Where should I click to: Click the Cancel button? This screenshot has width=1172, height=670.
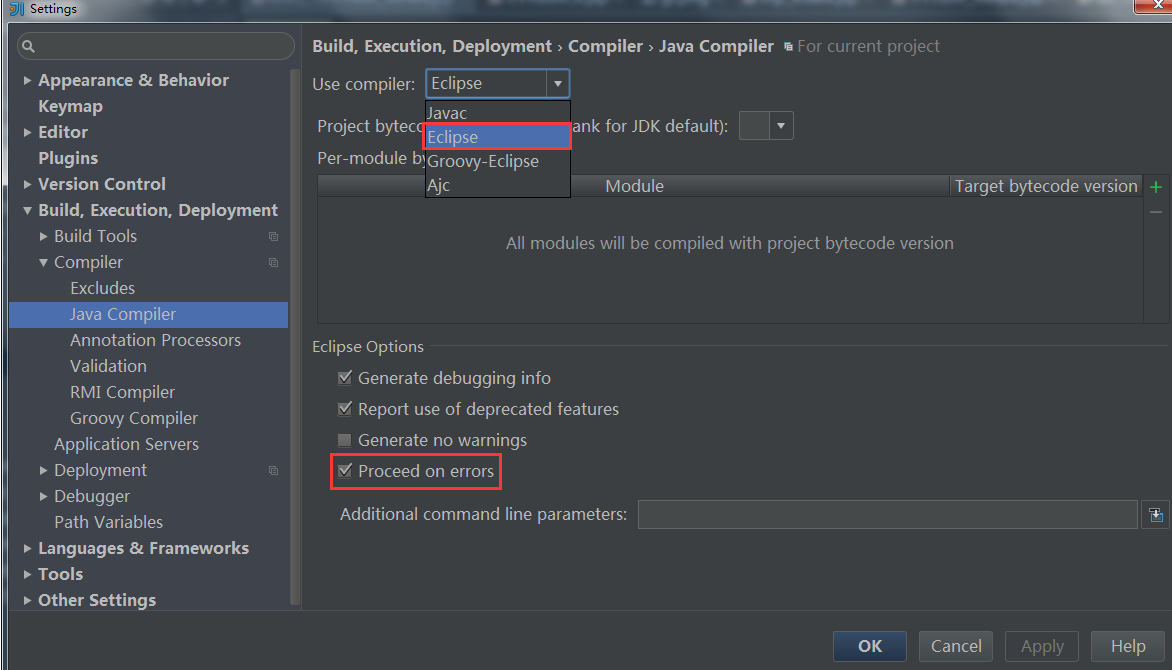coord(956,646)
